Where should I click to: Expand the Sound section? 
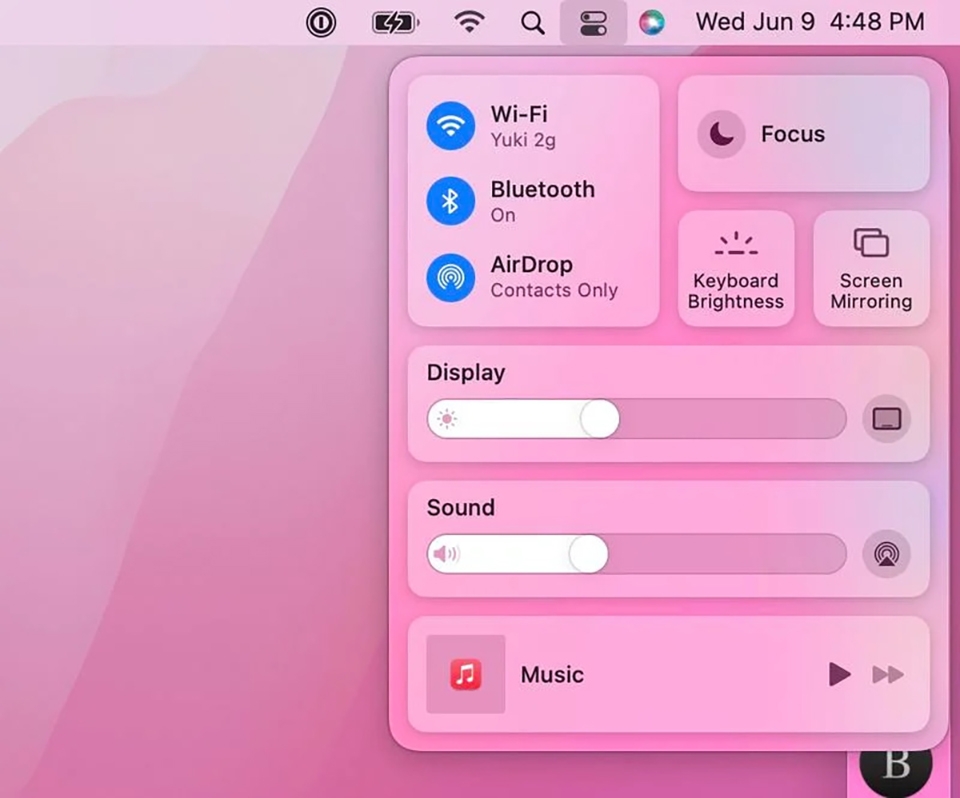[460, 507]
